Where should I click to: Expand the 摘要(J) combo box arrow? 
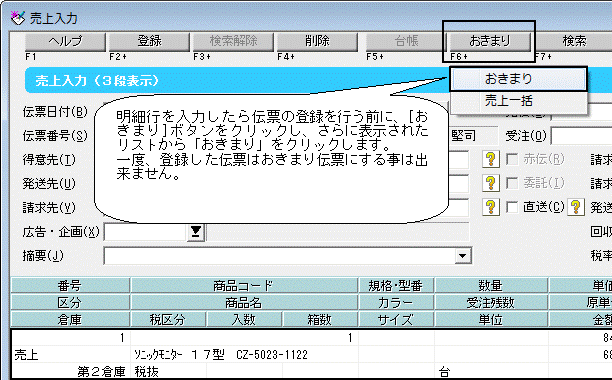(x=463, y=256)
